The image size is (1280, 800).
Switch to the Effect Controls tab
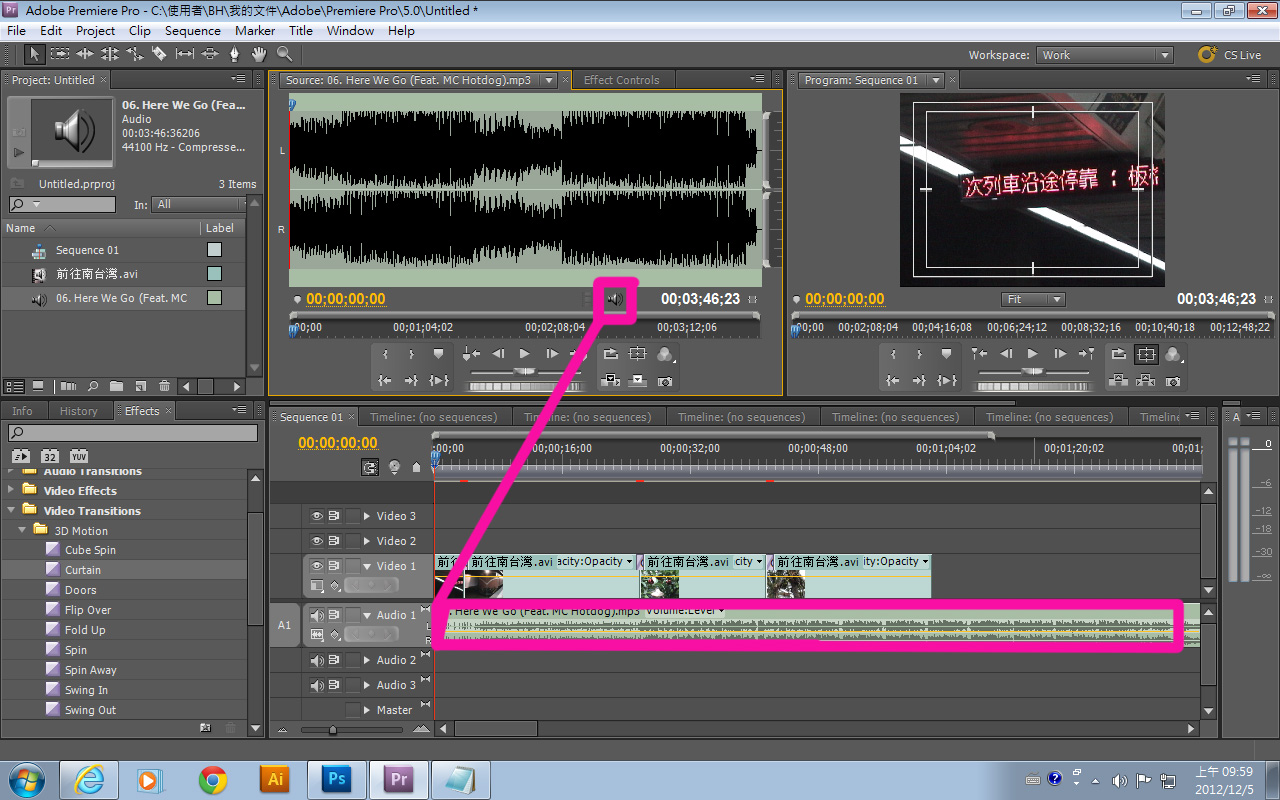point(621,80)
